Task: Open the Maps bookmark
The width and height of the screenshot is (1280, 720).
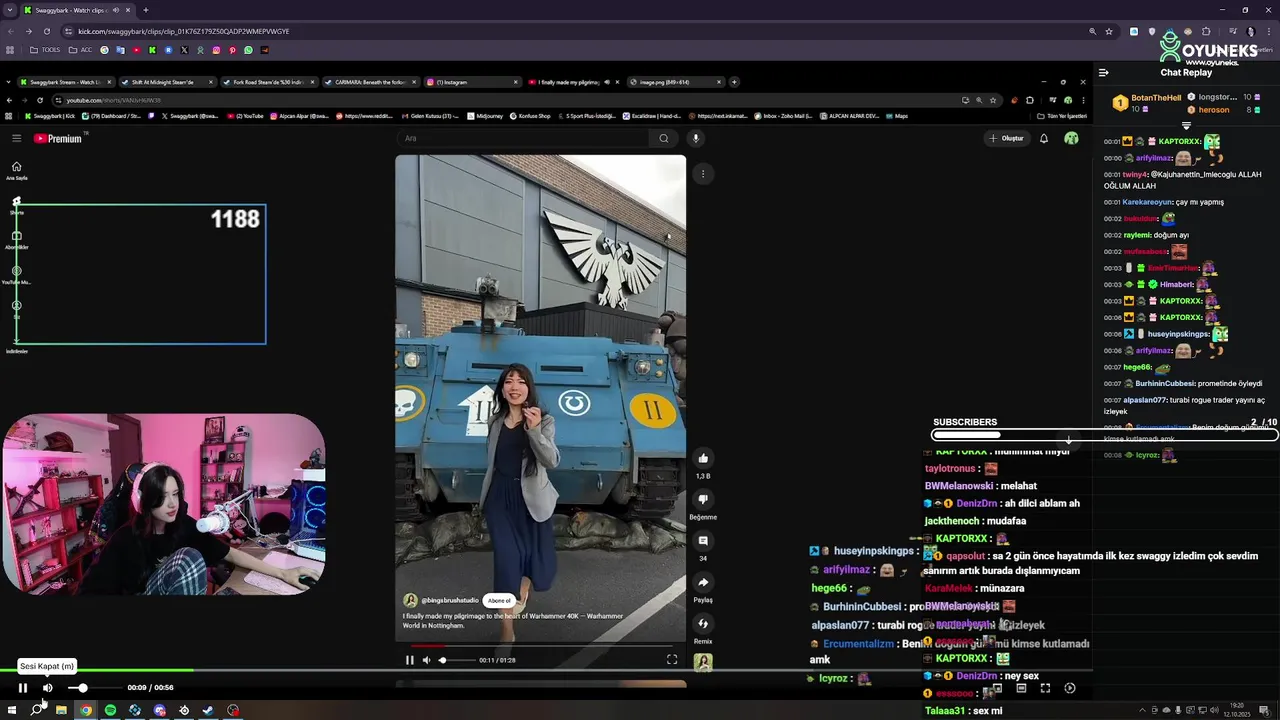Action: coord(897,116)
